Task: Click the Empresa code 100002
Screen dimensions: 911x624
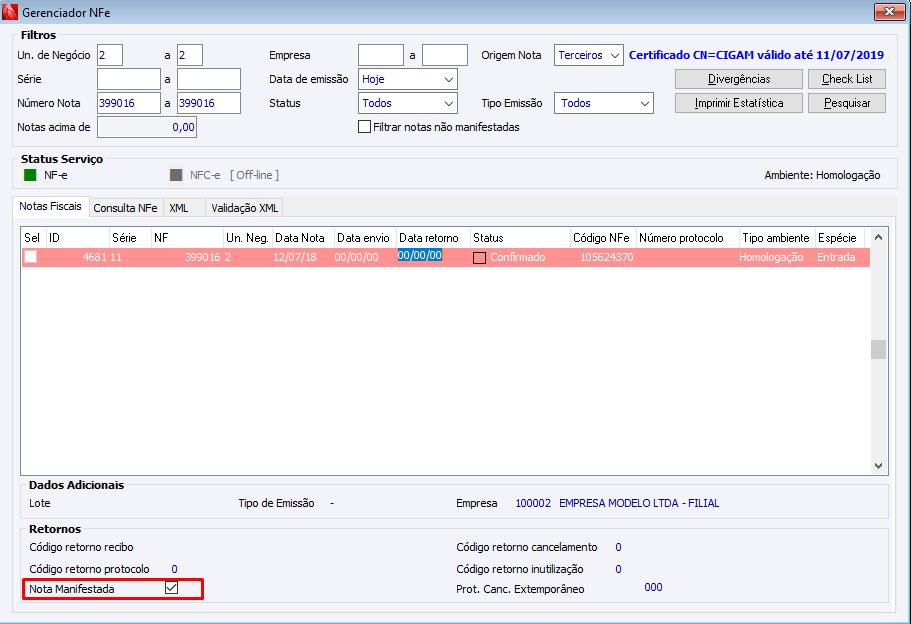Action: pos(533,503)
